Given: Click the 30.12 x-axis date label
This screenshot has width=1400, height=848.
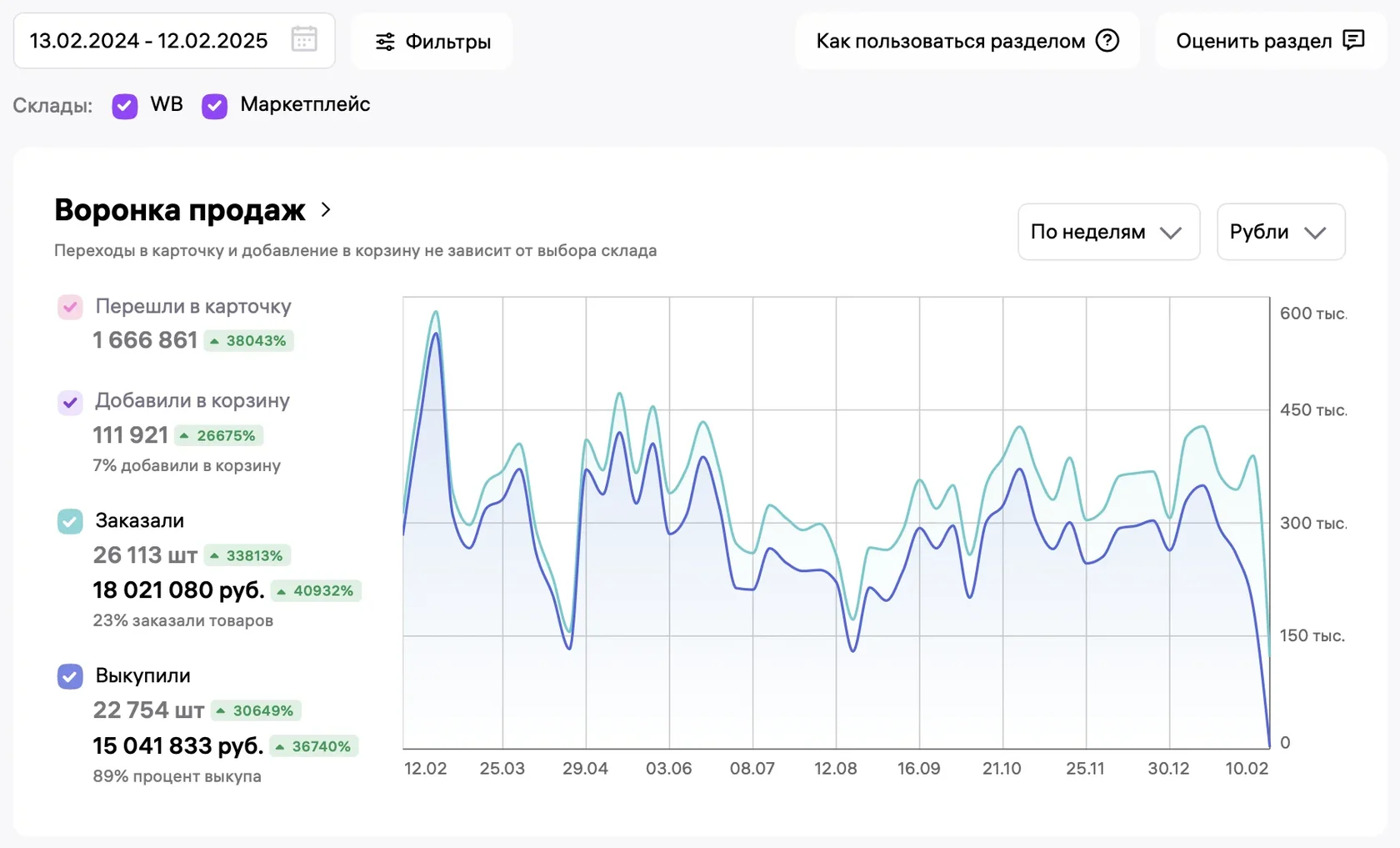Looking at the screenshot, I should pos(1168,769).
